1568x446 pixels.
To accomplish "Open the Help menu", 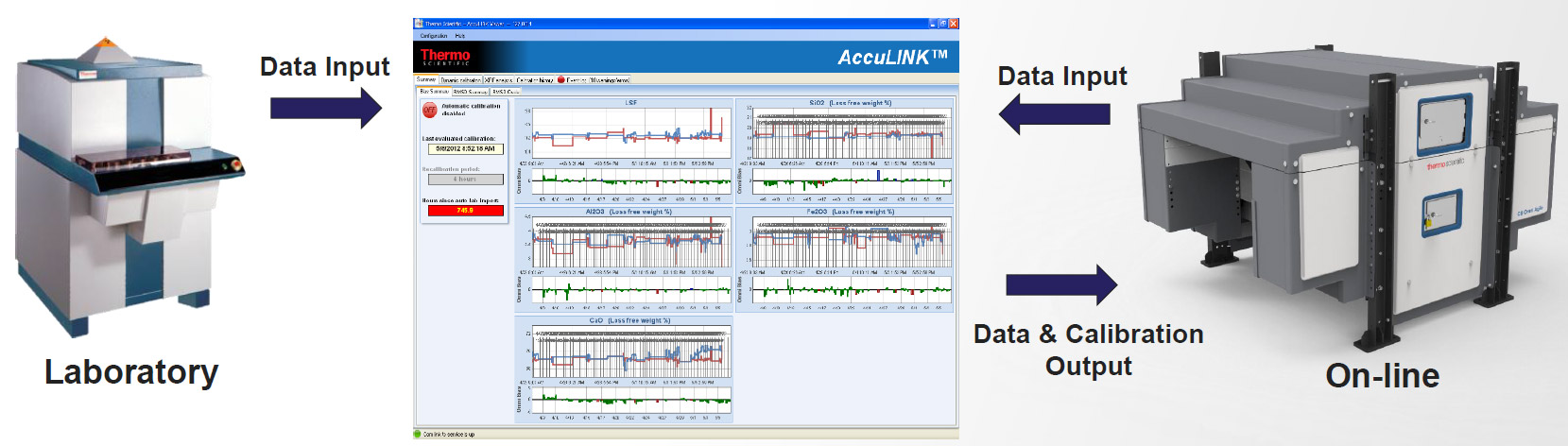I will tap(460, 36).
